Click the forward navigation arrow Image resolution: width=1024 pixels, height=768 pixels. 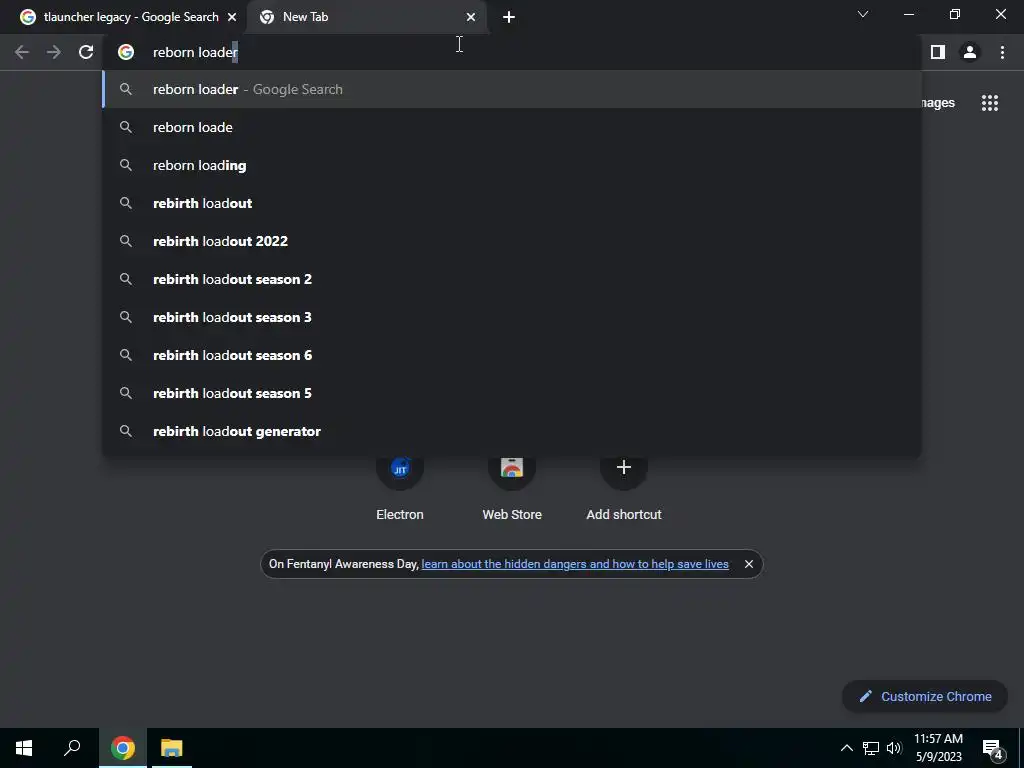tap(54, 52)
